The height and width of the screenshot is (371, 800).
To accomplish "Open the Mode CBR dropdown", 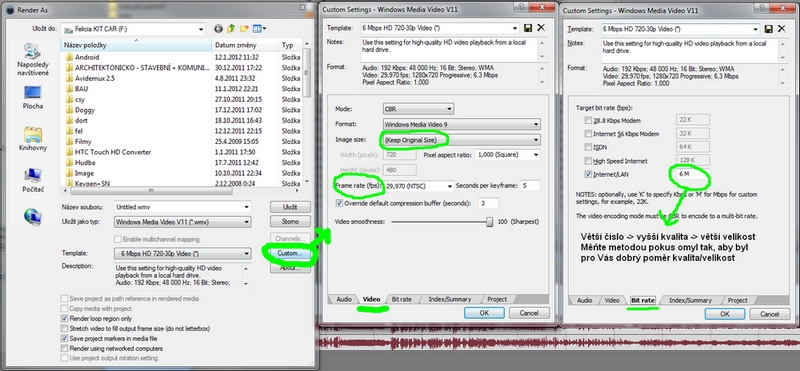I will tap(418, 109).
